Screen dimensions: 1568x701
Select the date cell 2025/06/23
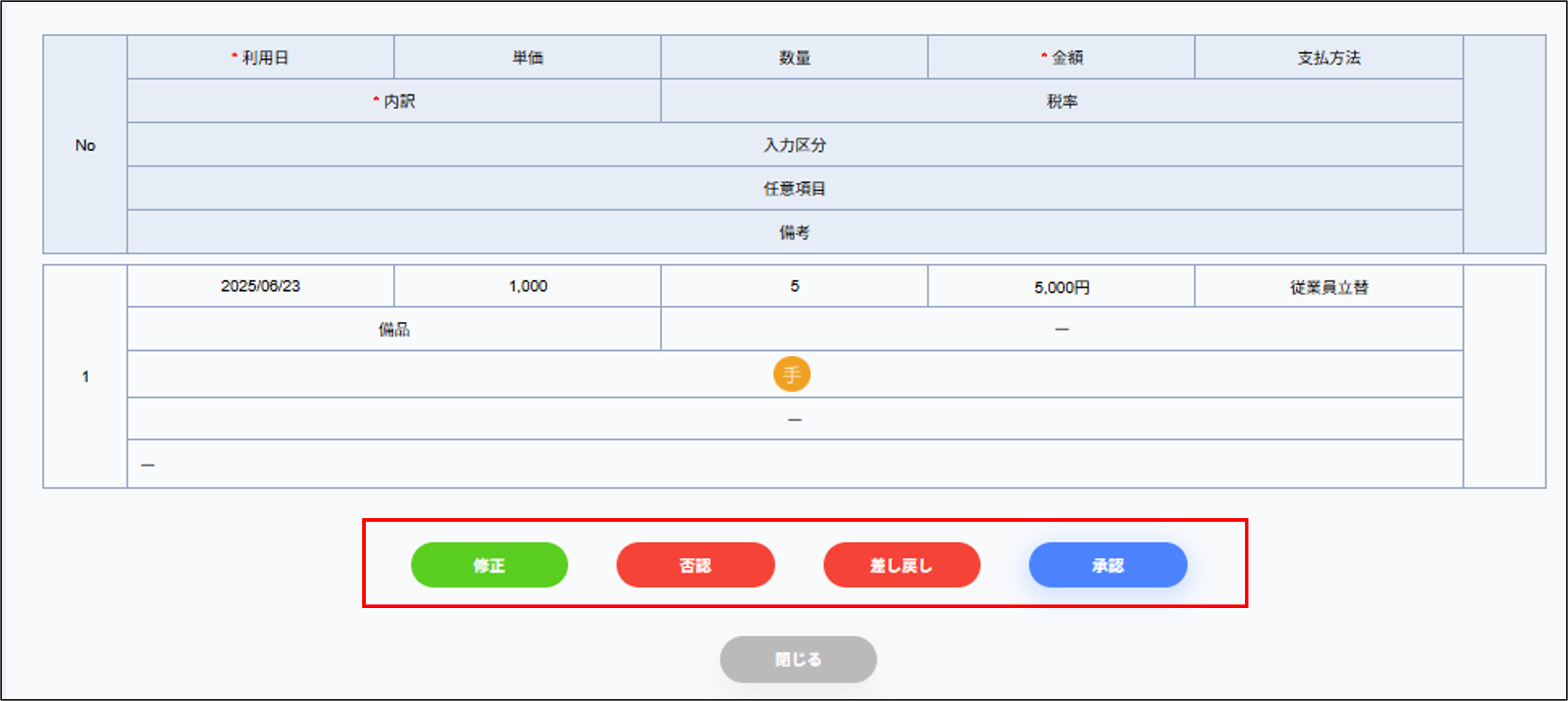pos(261,286)
